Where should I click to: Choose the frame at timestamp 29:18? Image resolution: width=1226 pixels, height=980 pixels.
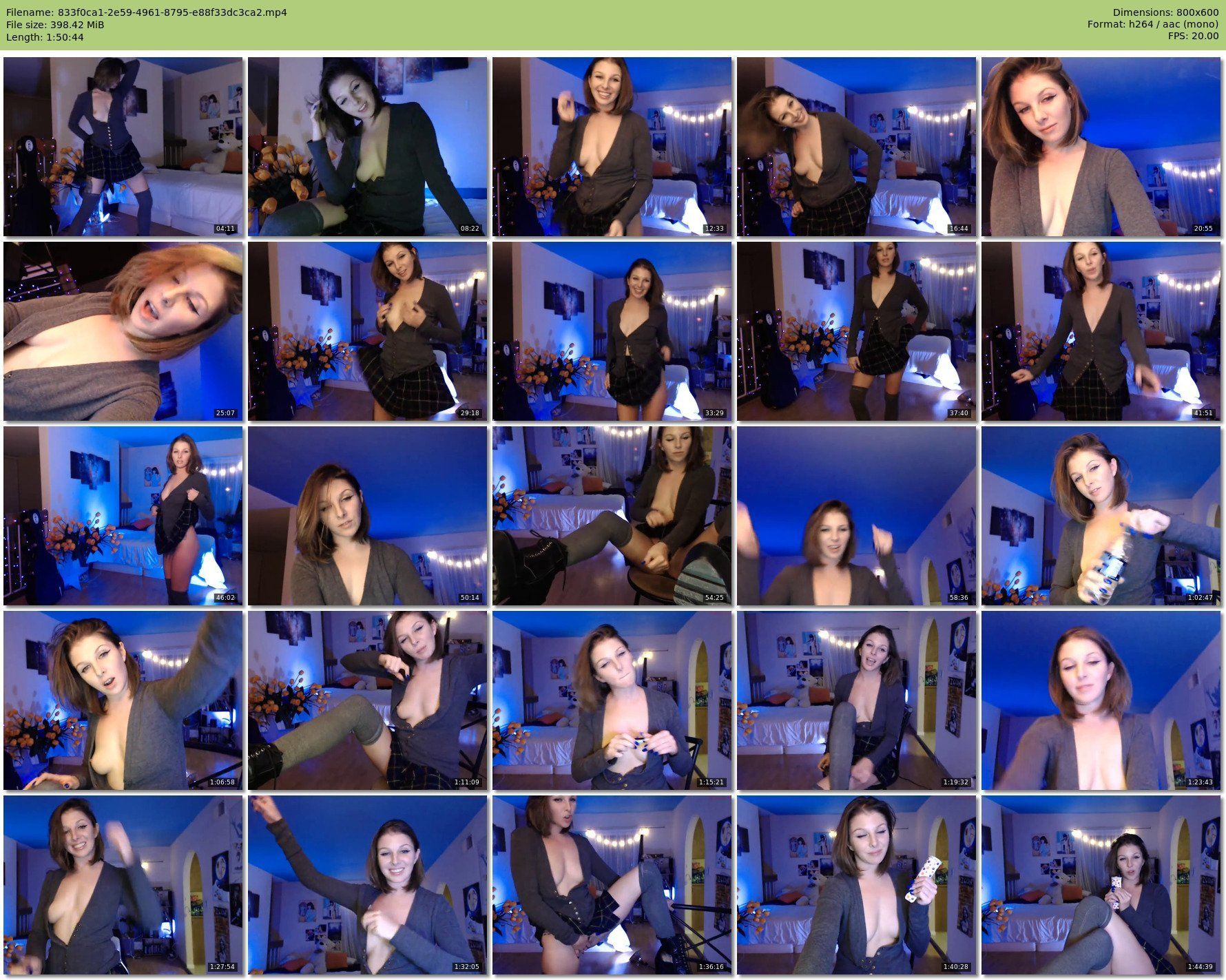pyautogui.click(x=367, y=331)
